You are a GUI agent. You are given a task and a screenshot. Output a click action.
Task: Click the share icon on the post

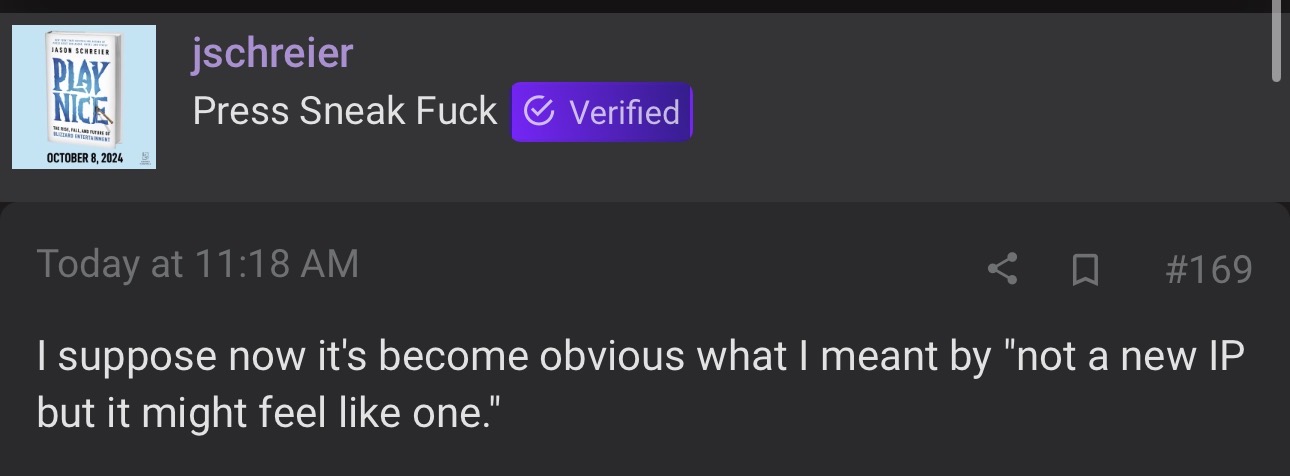[x=1002, y=268]
